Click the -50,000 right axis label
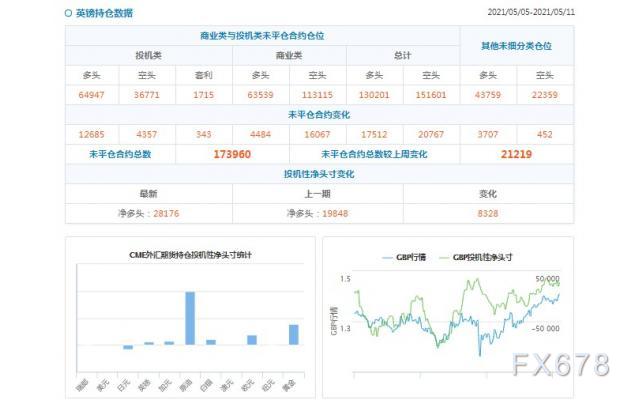 point(546,329)
